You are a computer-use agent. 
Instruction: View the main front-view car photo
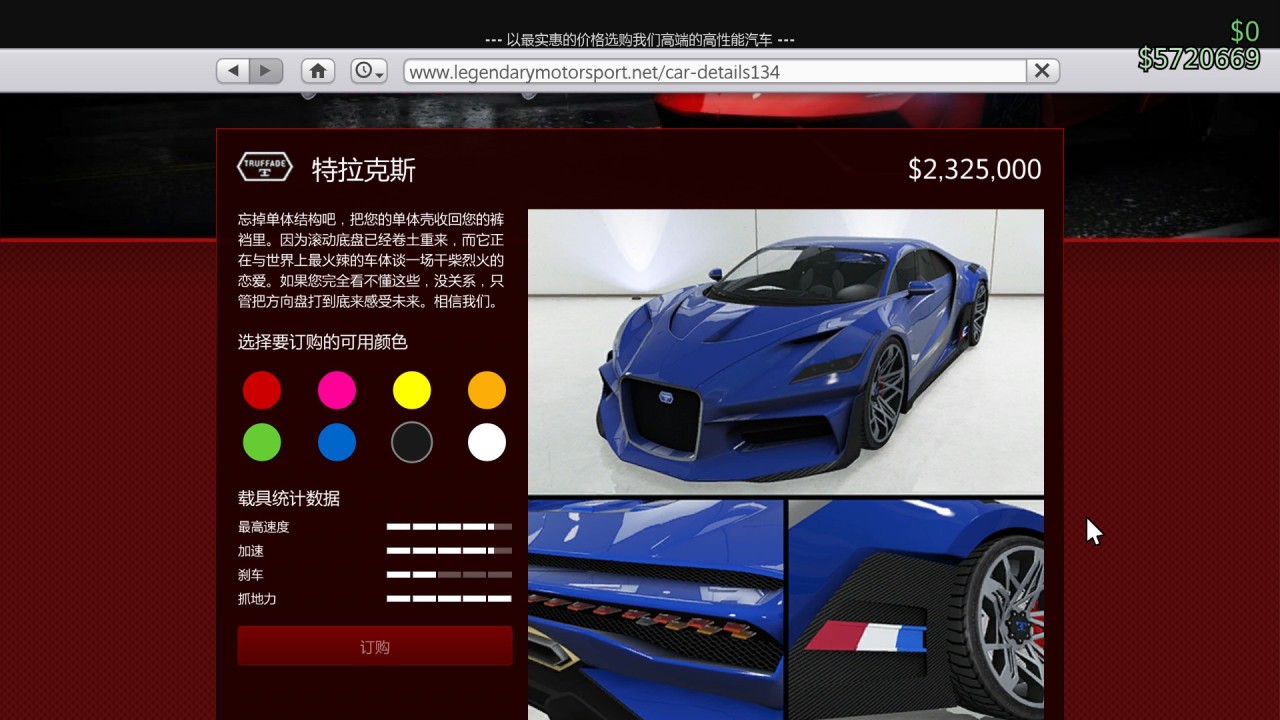[786, 352]
